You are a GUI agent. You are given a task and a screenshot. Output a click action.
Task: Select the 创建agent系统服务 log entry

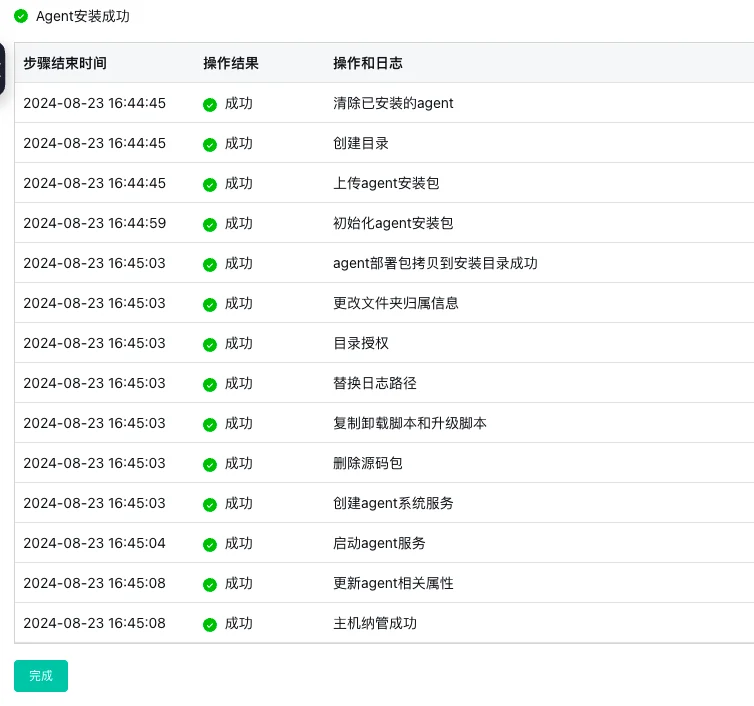click(x=393, y=503)
